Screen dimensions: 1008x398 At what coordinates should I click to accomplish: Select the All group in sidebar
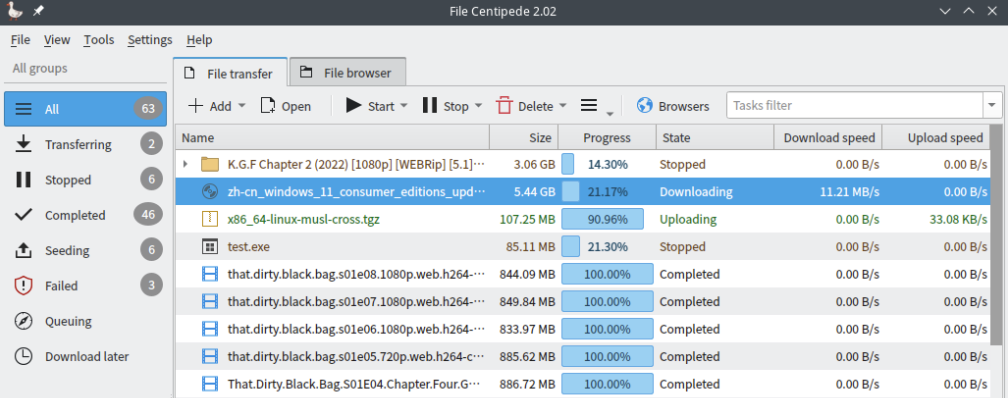86,109
